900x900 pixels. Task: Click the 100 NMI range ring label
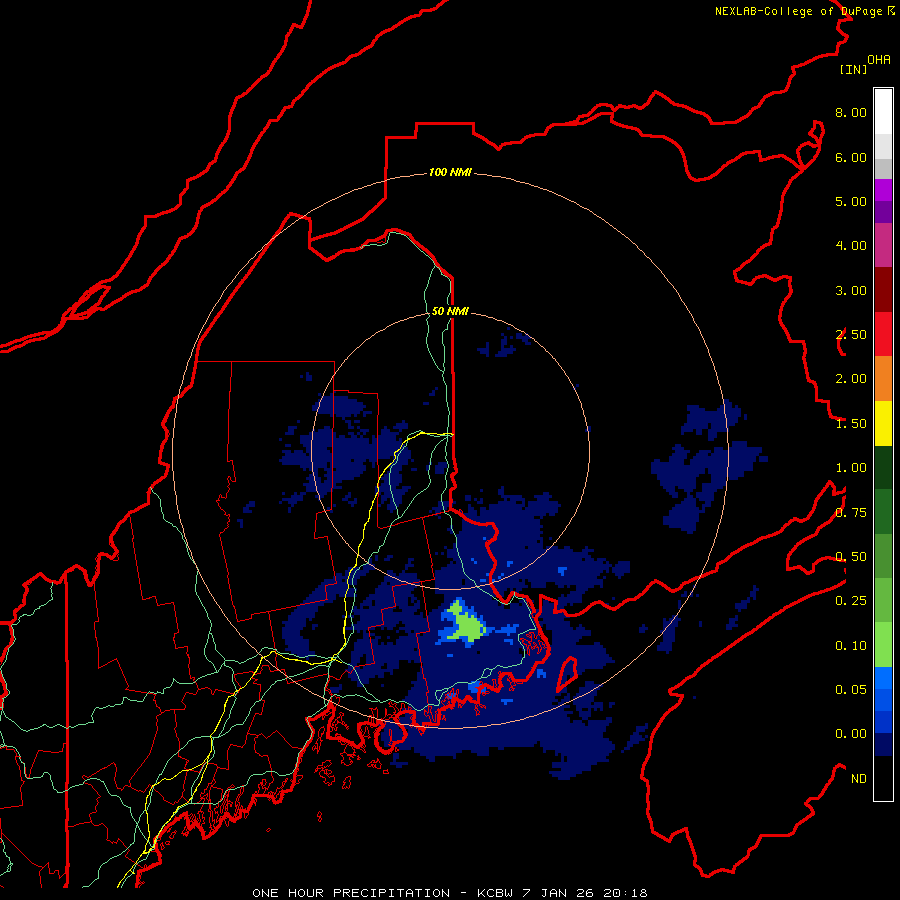click(450, 172)
